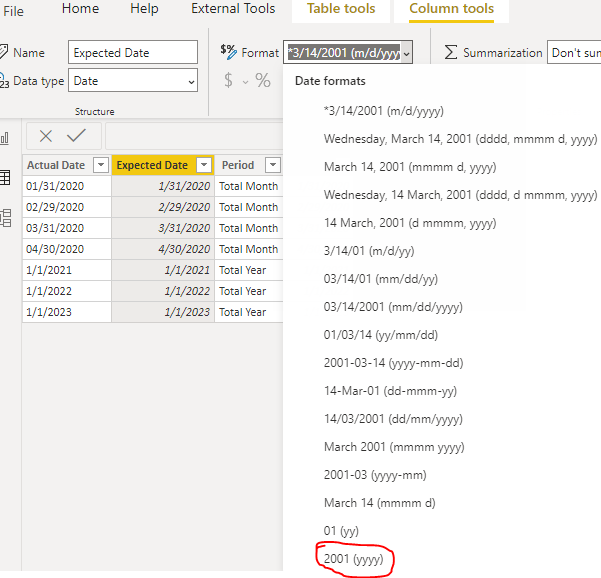This screenshot has width=601, height=578.
Task: Click the Name tag icon
Action: [4, 52]
